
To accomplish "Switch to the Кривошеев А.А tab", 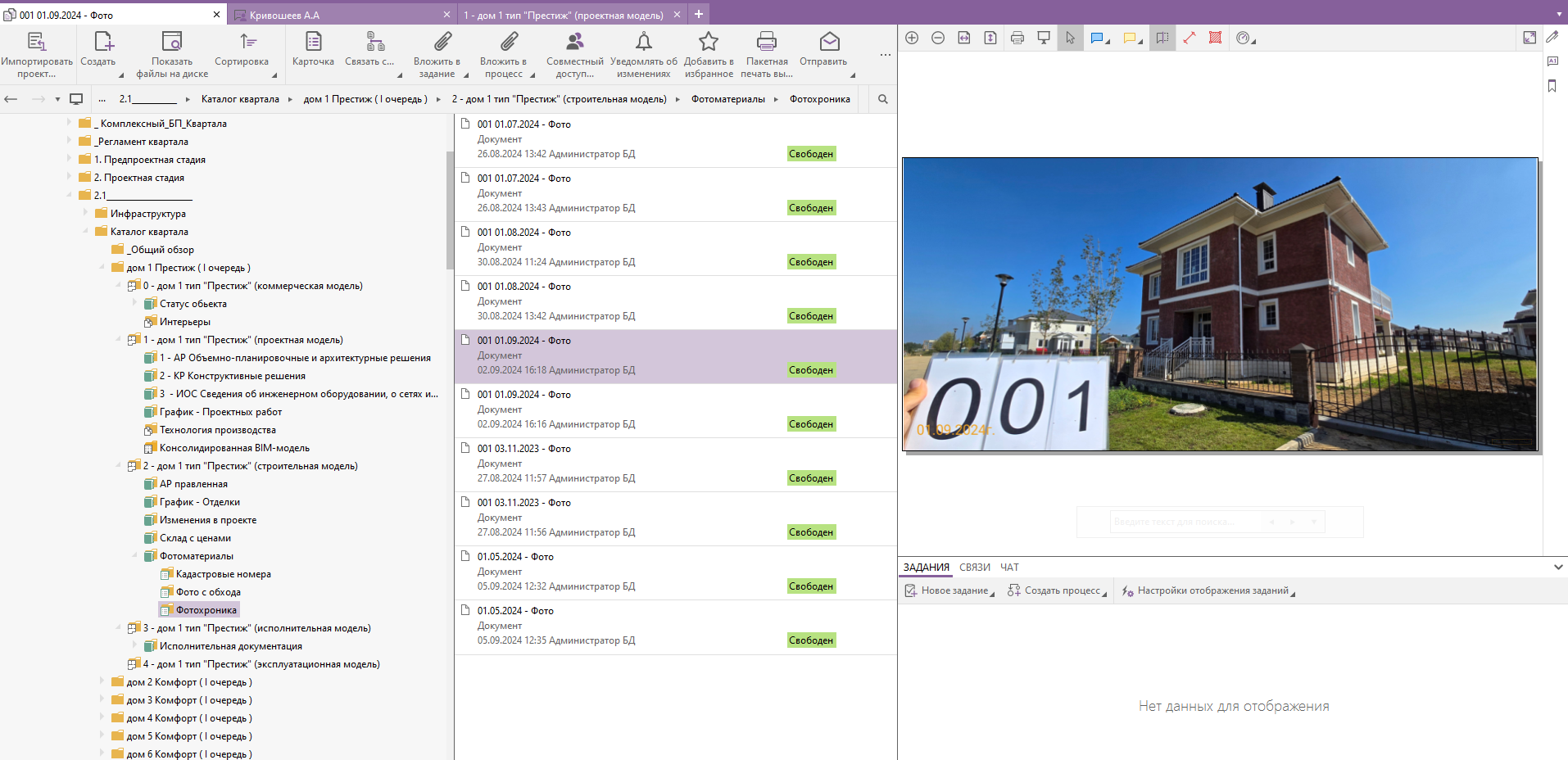I will pos(284,15).
